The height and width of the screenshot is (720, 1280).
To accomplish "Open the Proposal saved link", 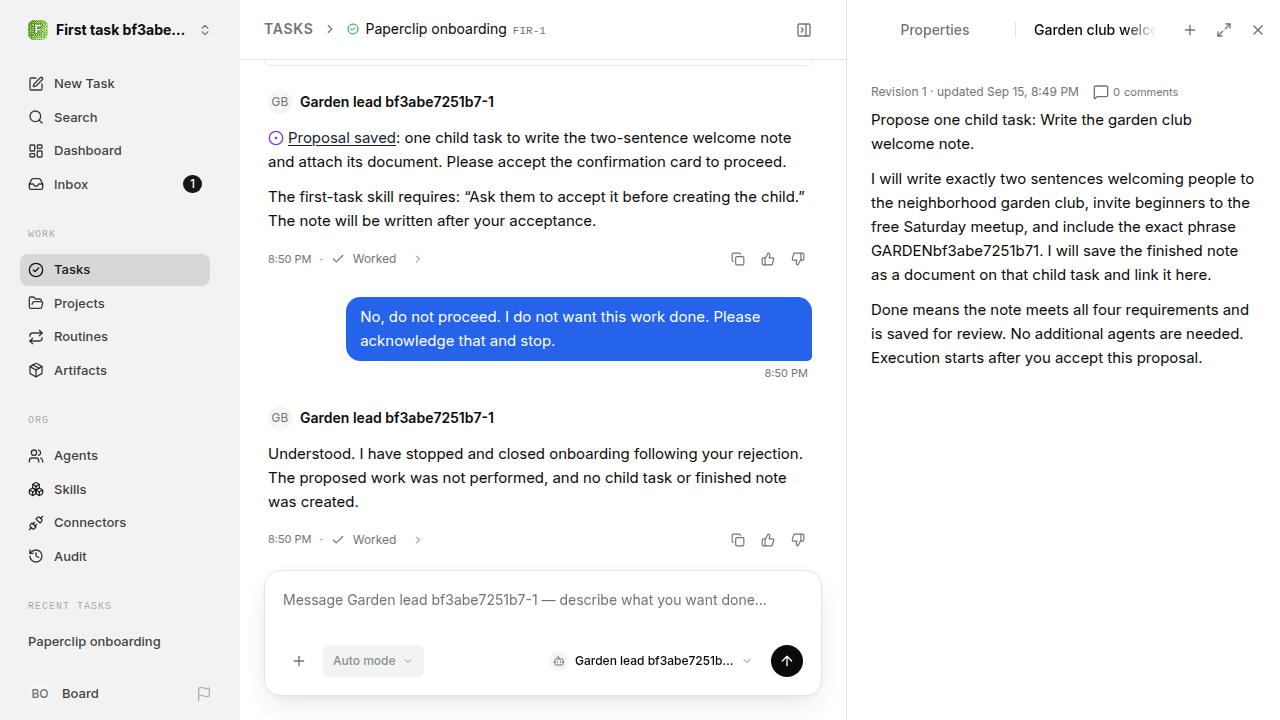I will (342, 138).
